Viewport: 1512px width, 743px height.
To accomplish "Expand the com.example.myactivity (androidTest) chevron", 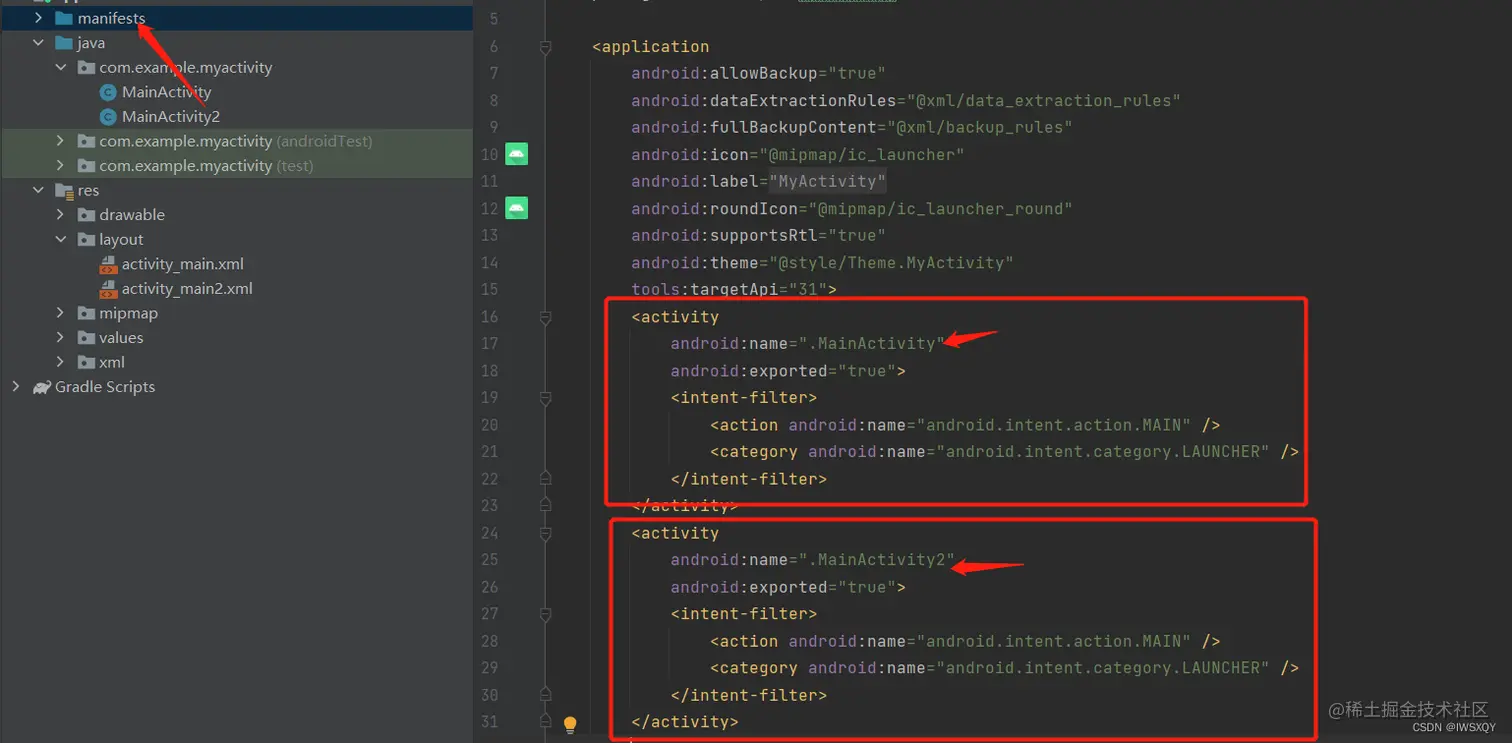I will pyautogui.click(x=61, y=141).
